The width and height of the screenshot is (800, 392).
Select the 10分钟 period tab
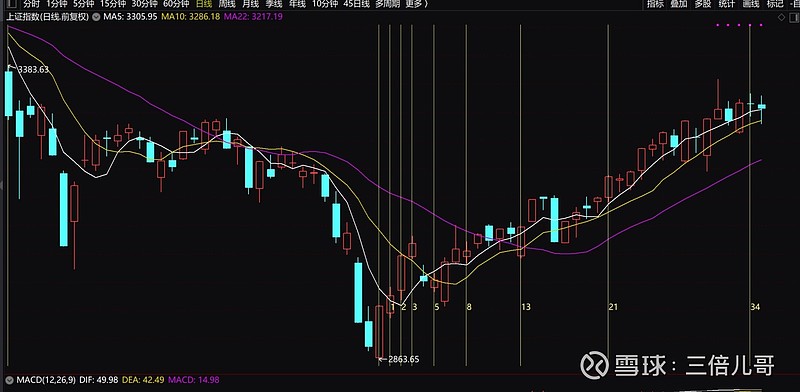[x=325, y=4]
